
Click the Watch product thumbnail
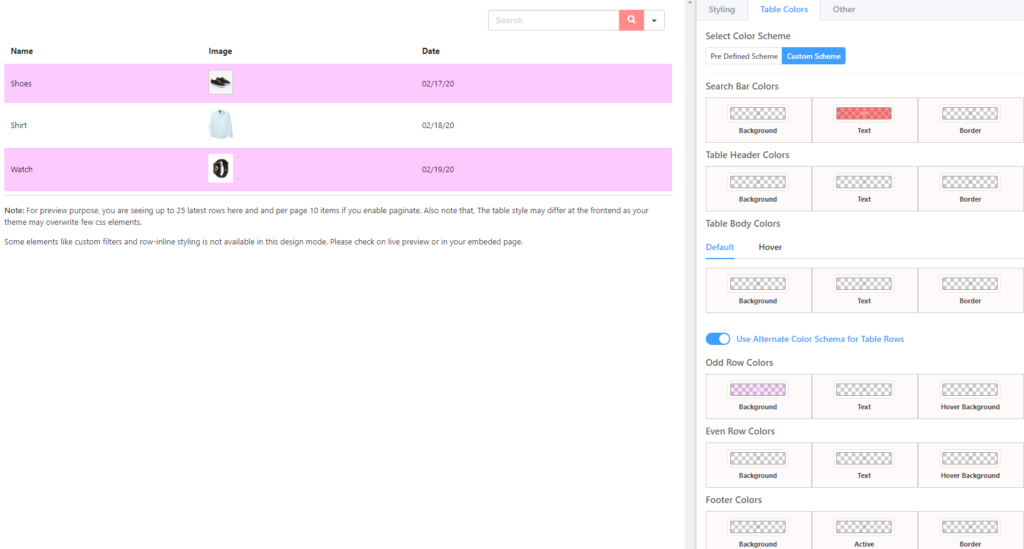pos(221,168)
